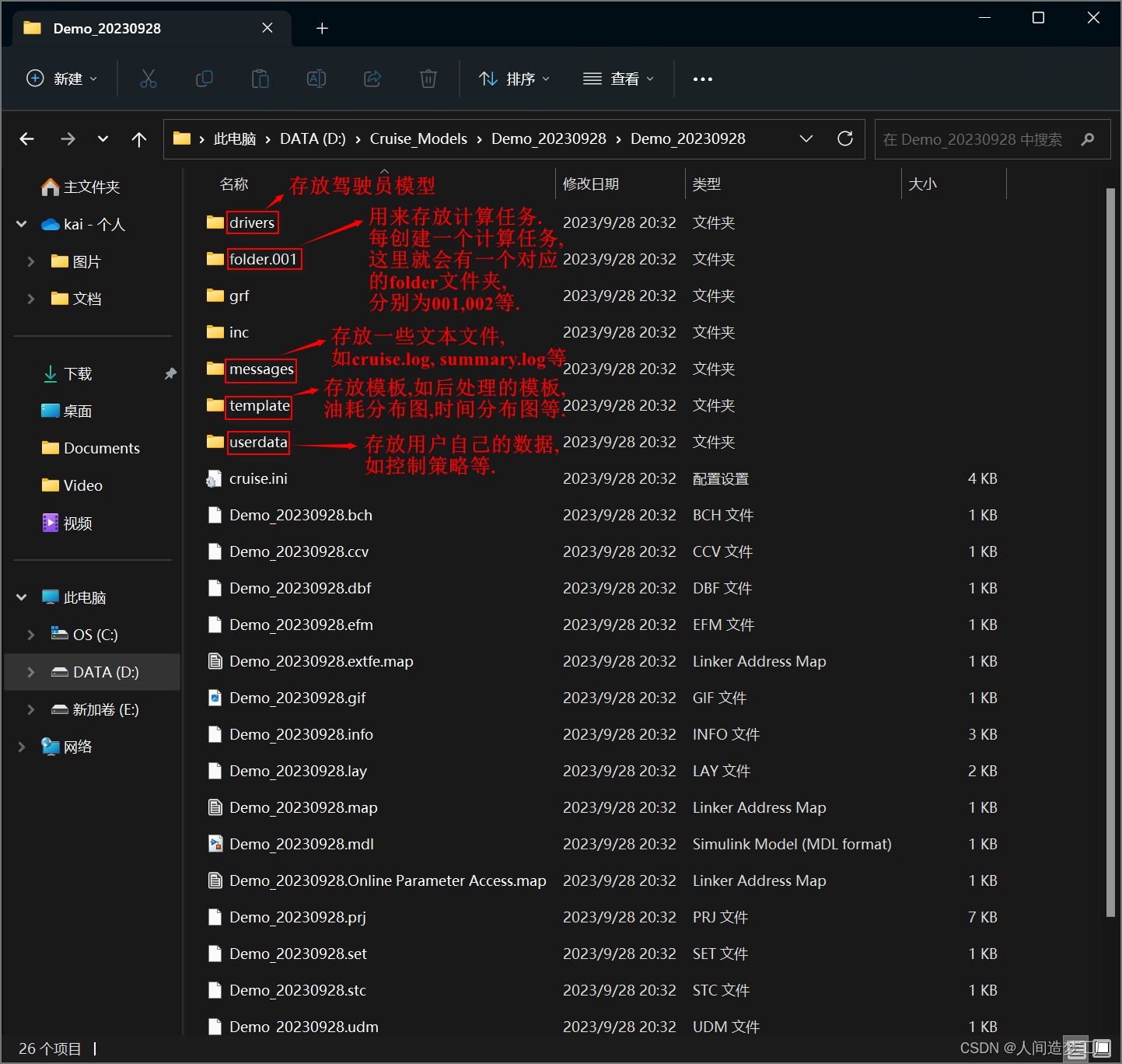Expand the address bar history dropdown
The image size is (1122, 1064).
point(806,138)
